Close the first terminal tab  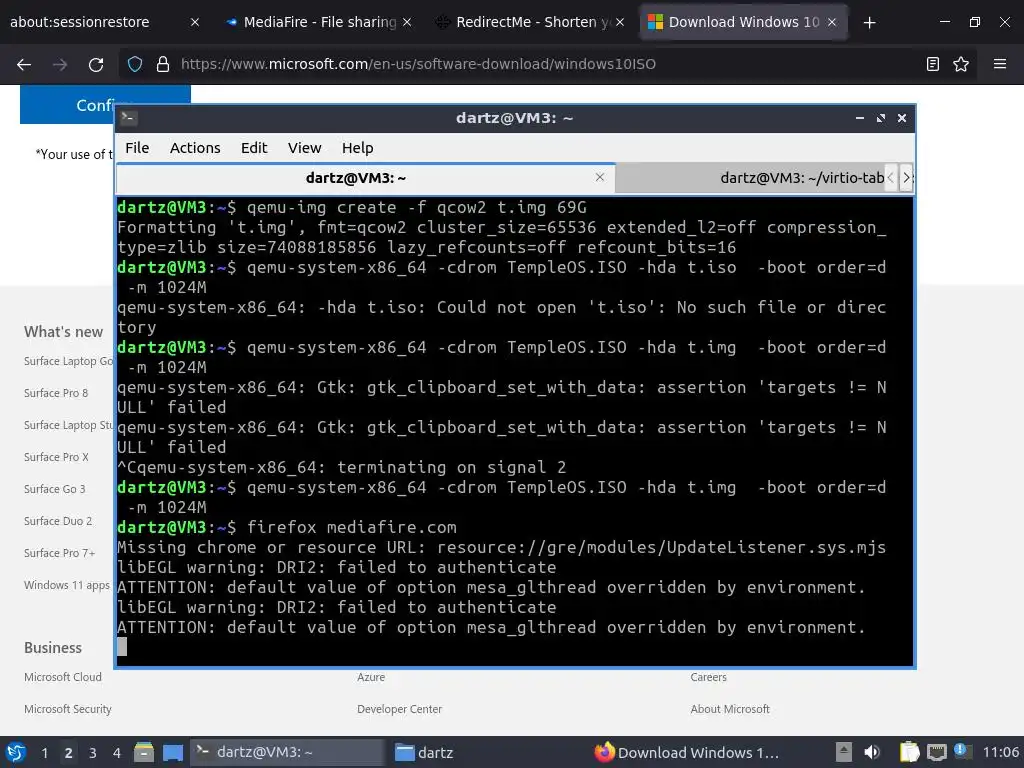click(x=600, y=178)
